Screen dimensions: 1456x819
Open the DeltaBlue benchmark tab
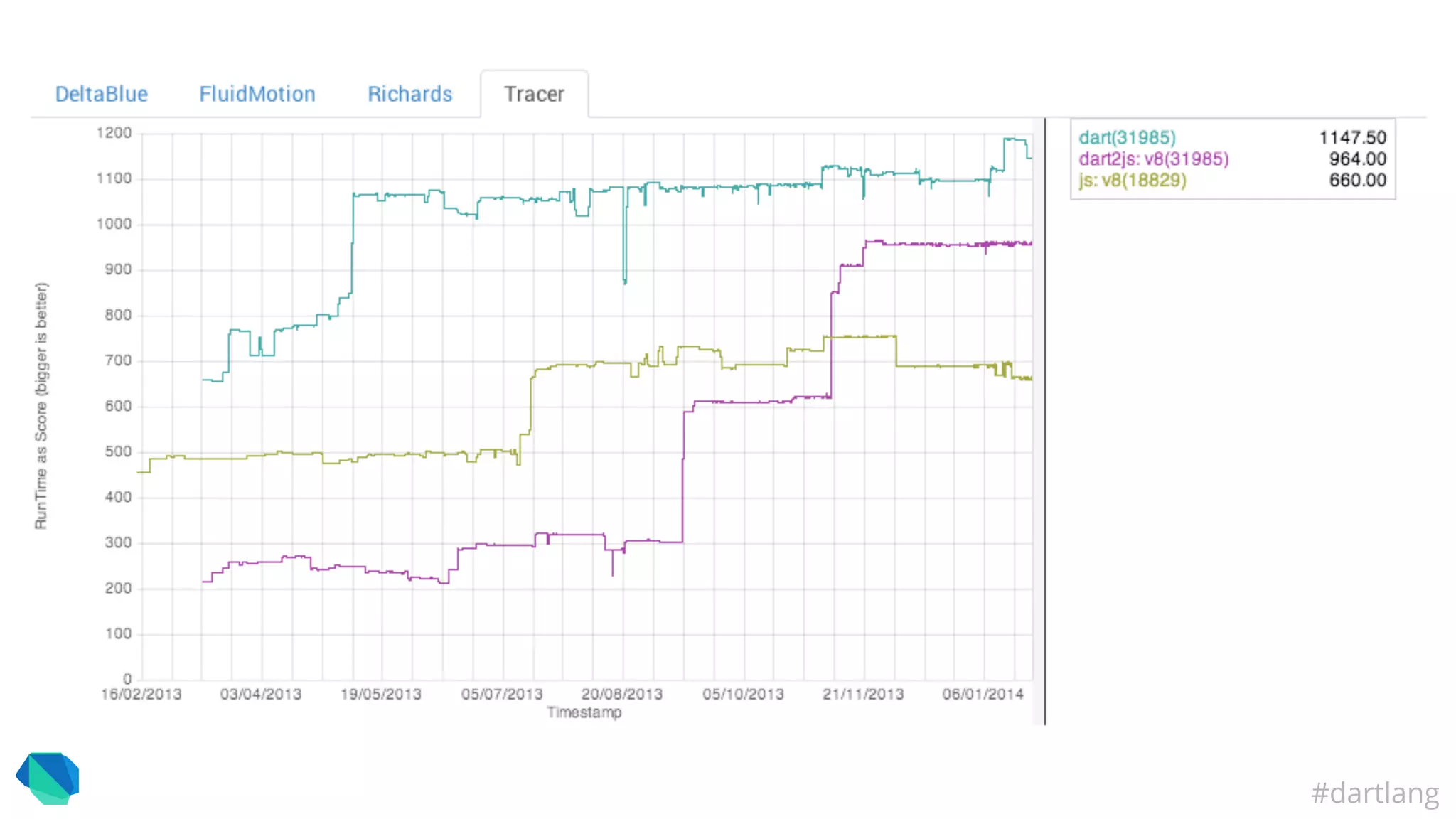[102, 94]
